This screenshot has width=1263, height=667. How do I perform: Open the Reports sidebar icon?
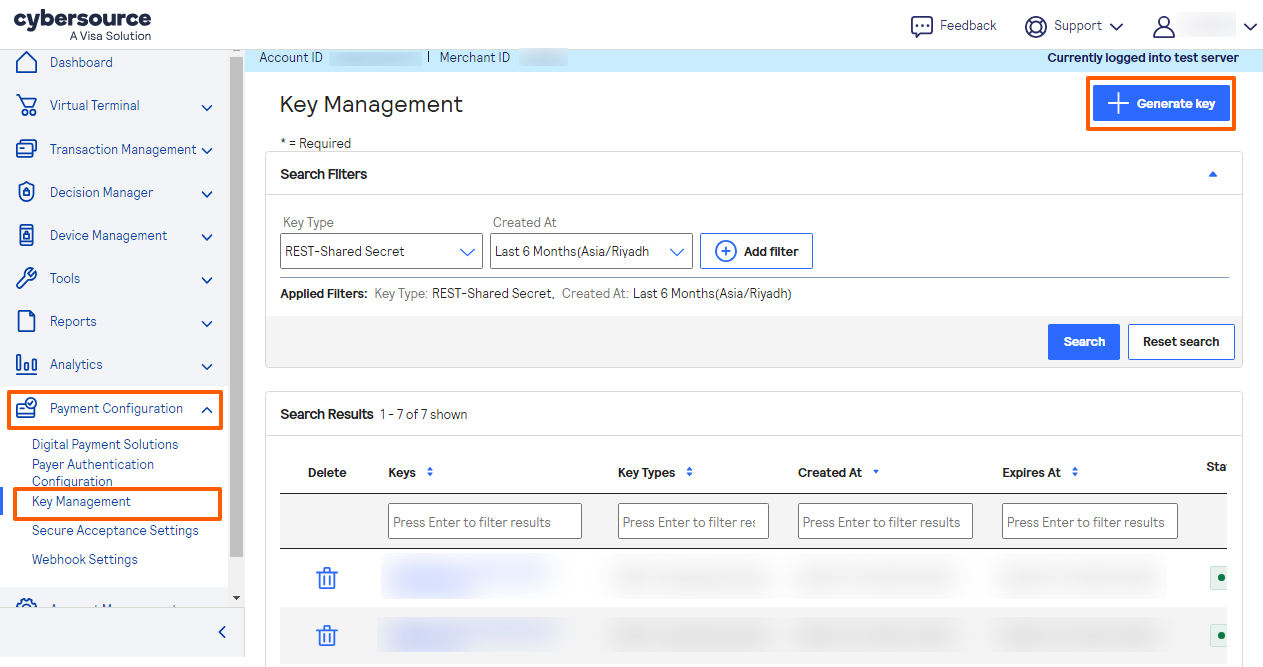(26, 321)
